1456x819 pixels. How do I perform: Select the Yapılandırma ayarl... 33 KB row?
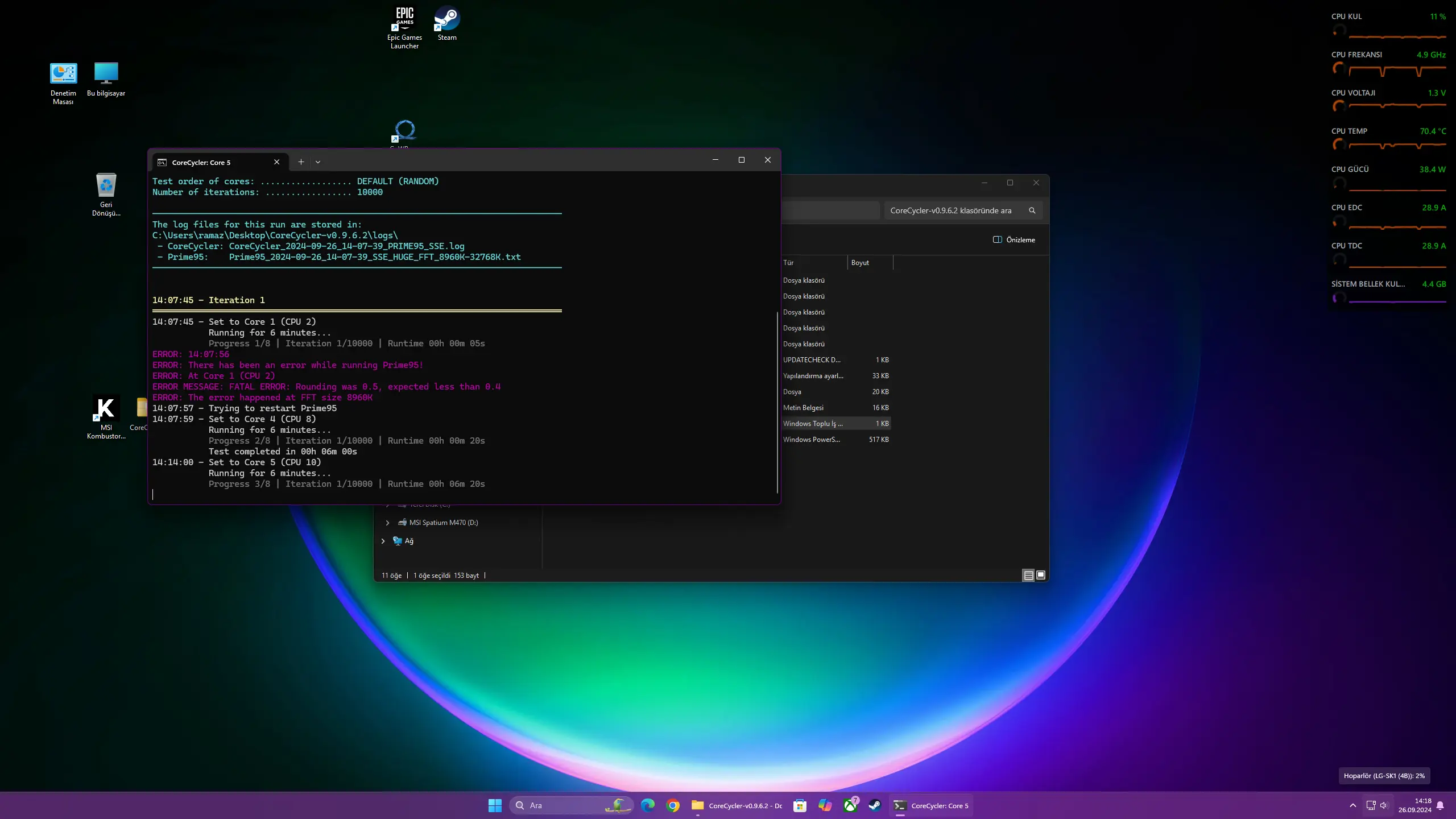(x=836, y=376)
